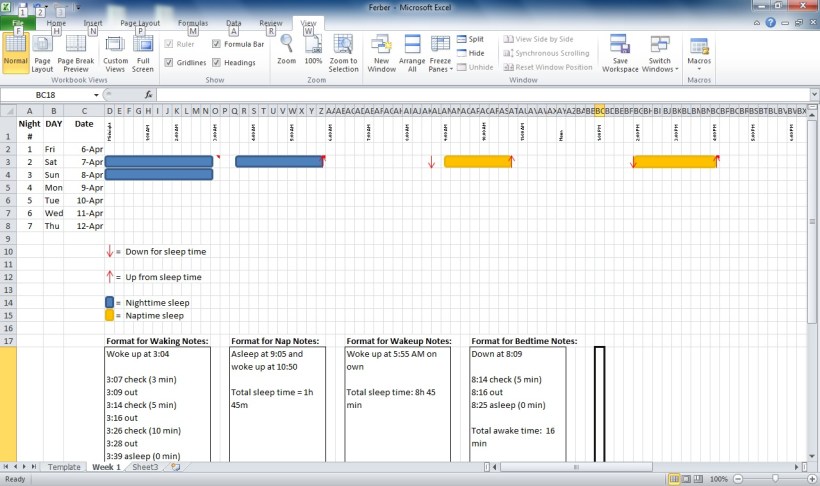Click the Save Workspace icon
This screenshot has height=486, width=820.
620,51
